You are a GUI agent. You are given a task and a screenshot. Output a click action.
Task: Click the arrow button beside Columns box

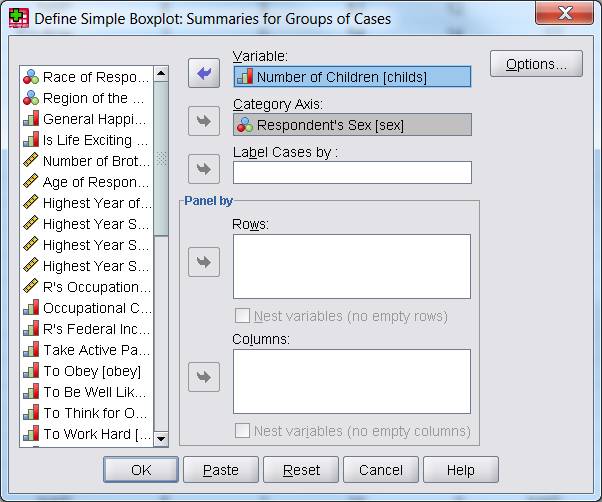coord(204,377)
